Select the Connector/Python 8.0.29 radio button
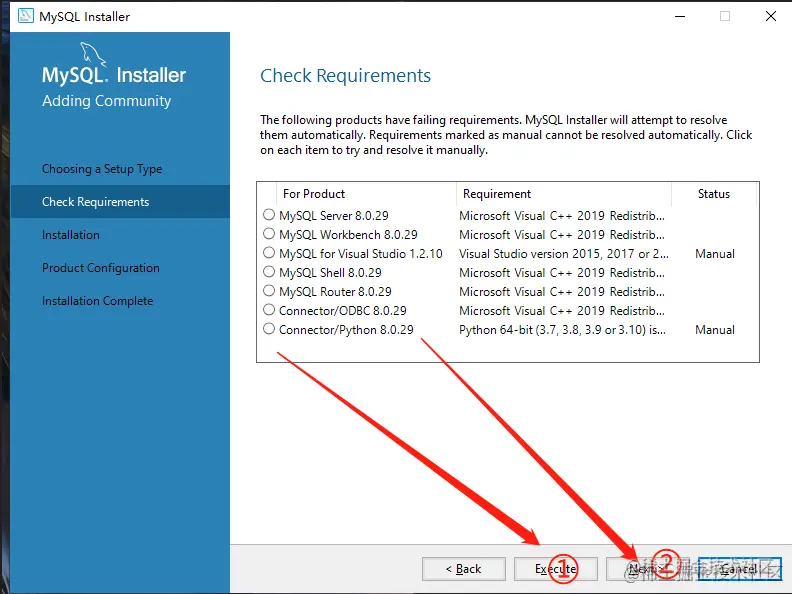Image resolution: width=792 pixels, height=594 pixels. pos(269,329)
